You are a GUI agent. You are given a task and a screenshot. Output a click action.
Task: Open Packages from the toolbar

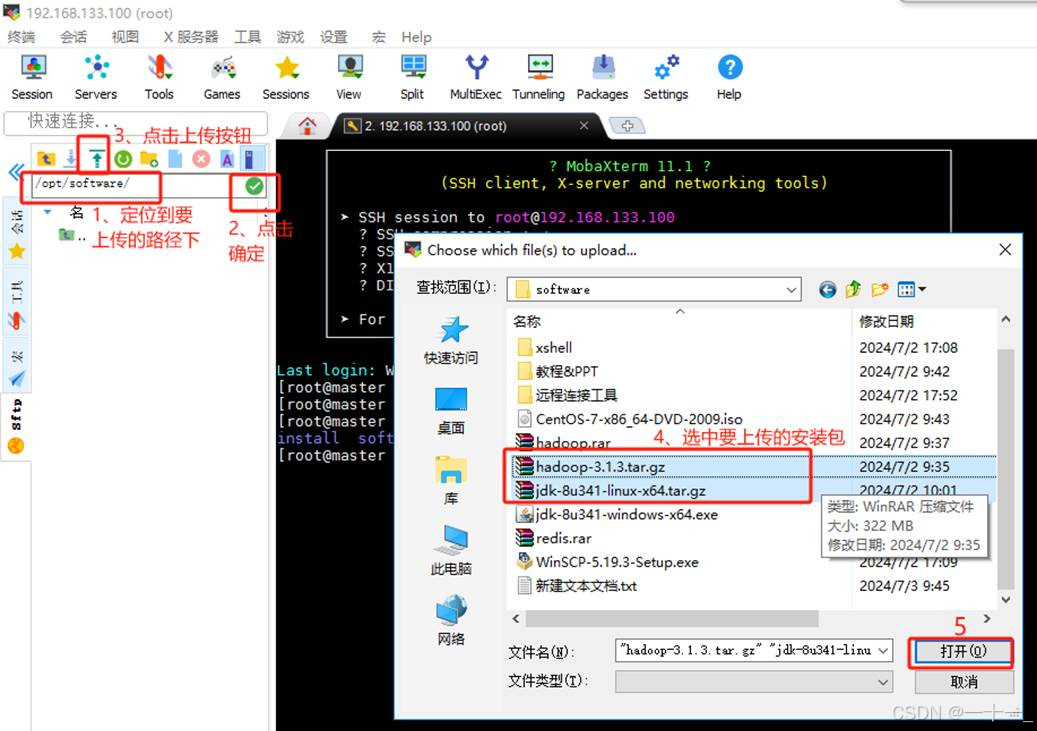[x=602, y=77]
